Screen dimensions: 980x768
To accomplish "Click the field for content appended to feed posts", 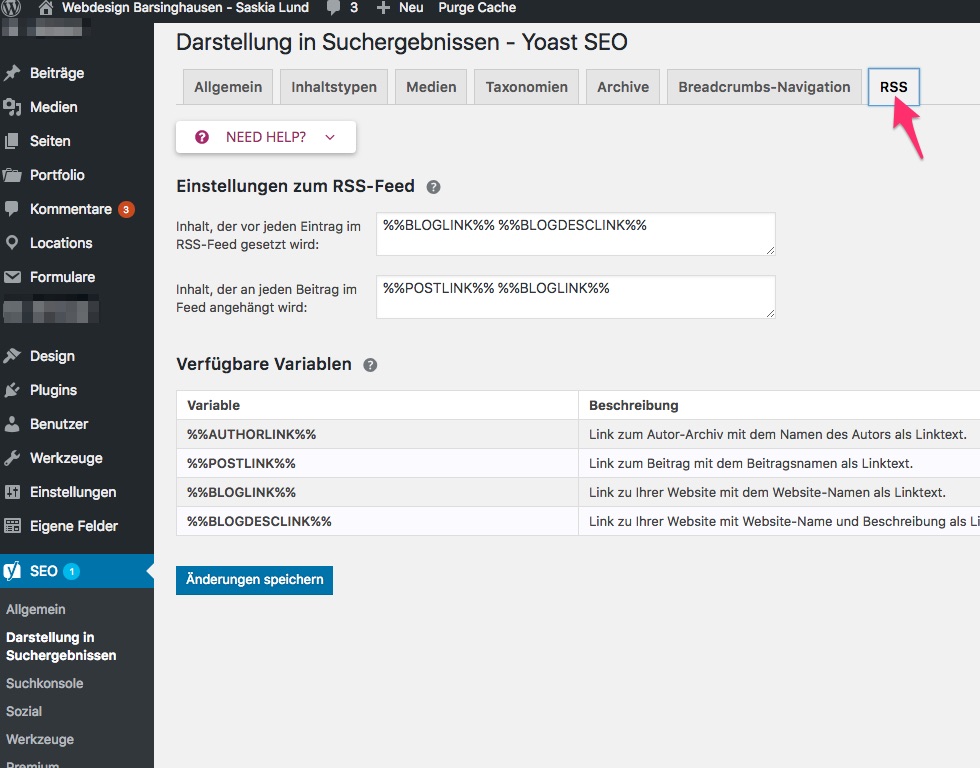I will tap(575, 297).
